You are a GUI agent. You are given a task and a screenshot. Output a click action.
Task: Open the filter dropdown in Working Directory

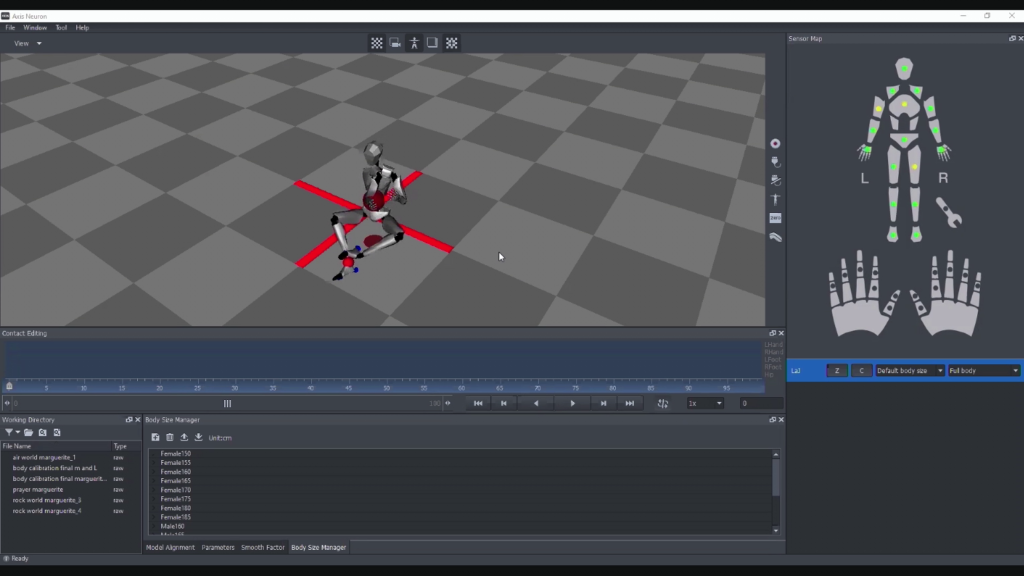coord(12,432)
